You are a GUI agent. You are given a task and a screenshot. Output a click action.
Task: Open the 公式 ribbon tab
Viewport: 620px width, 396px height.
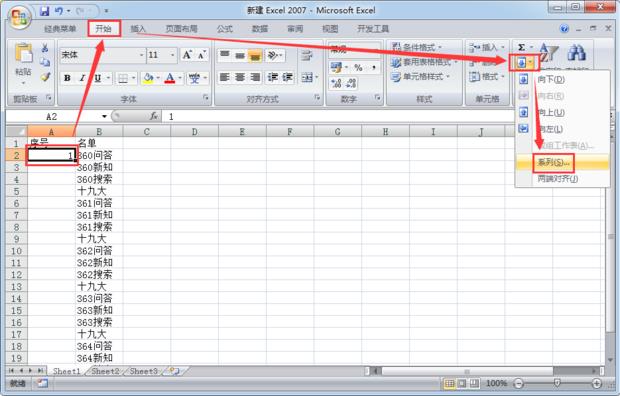(224, 28)
